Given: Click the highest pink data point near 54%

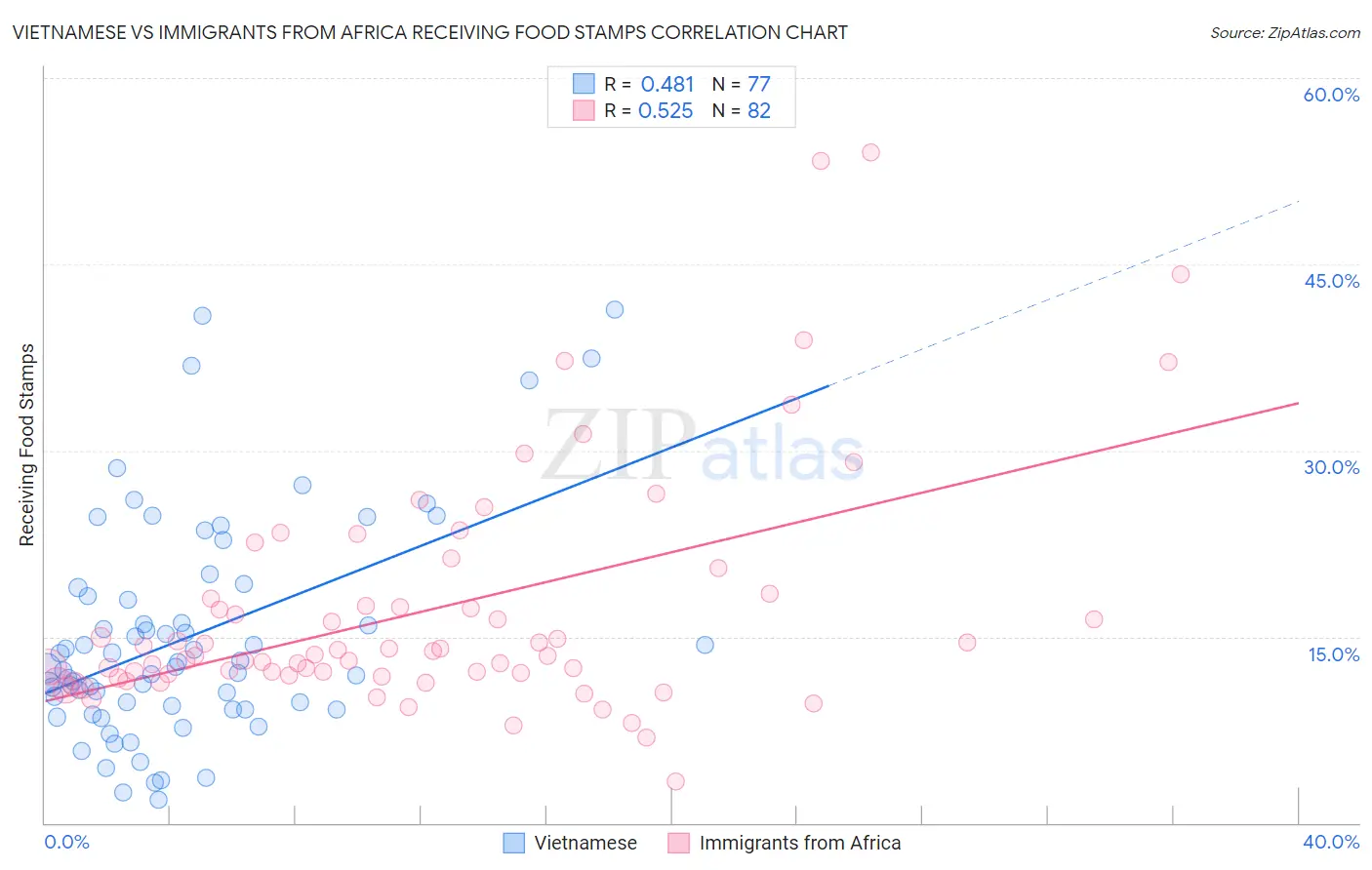Looking at the screenshot, I should 870,152.
